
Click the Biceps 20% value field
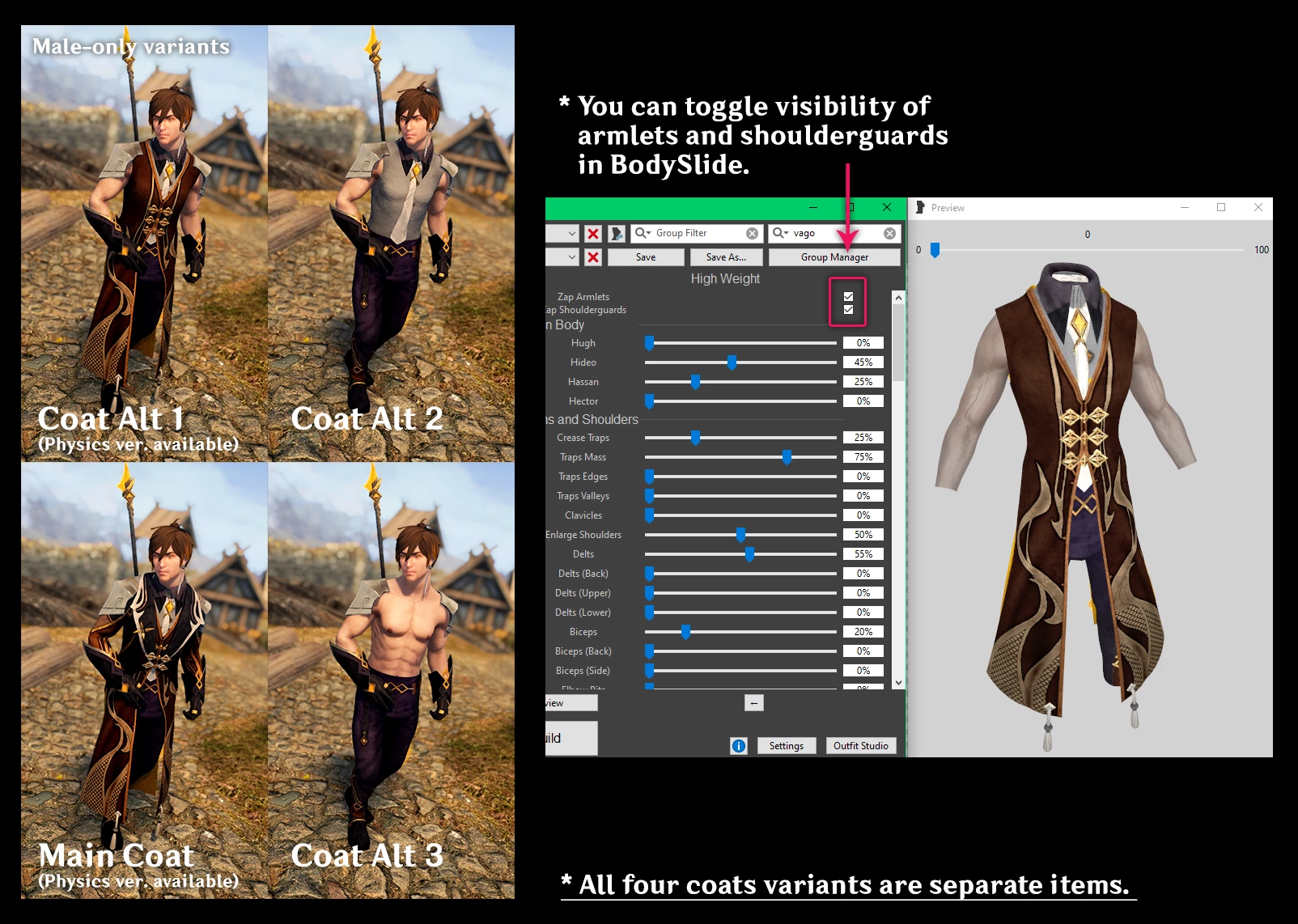[x=863, y=632]
